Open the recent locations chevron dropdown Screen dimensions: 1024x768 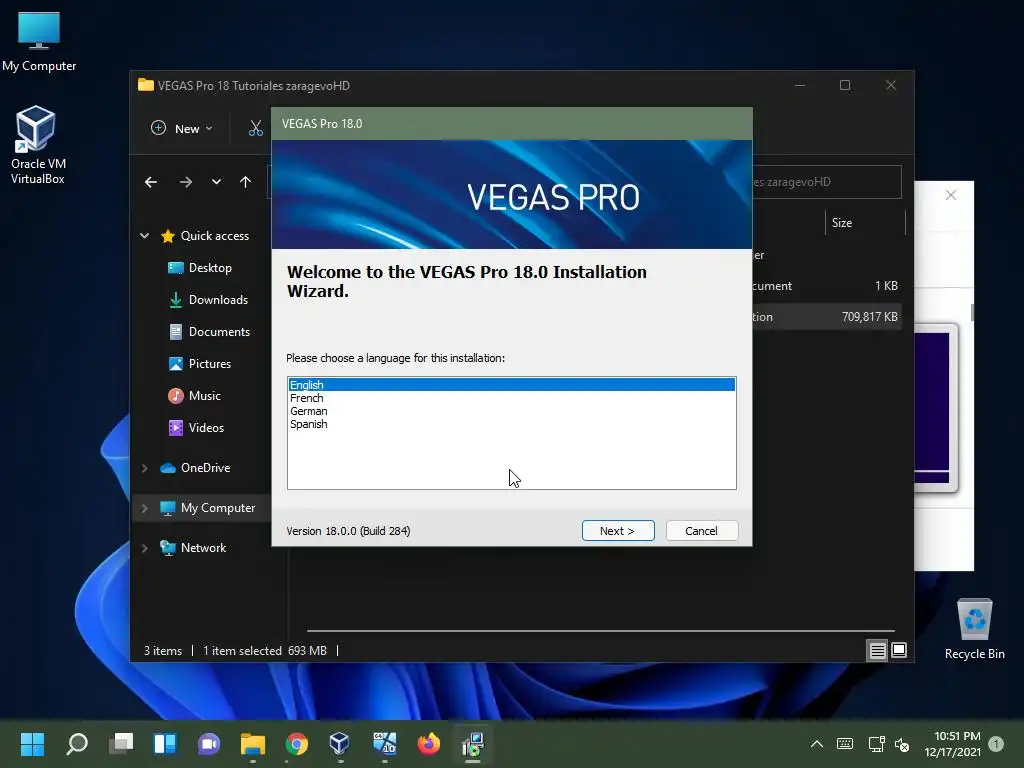(216, 182)
